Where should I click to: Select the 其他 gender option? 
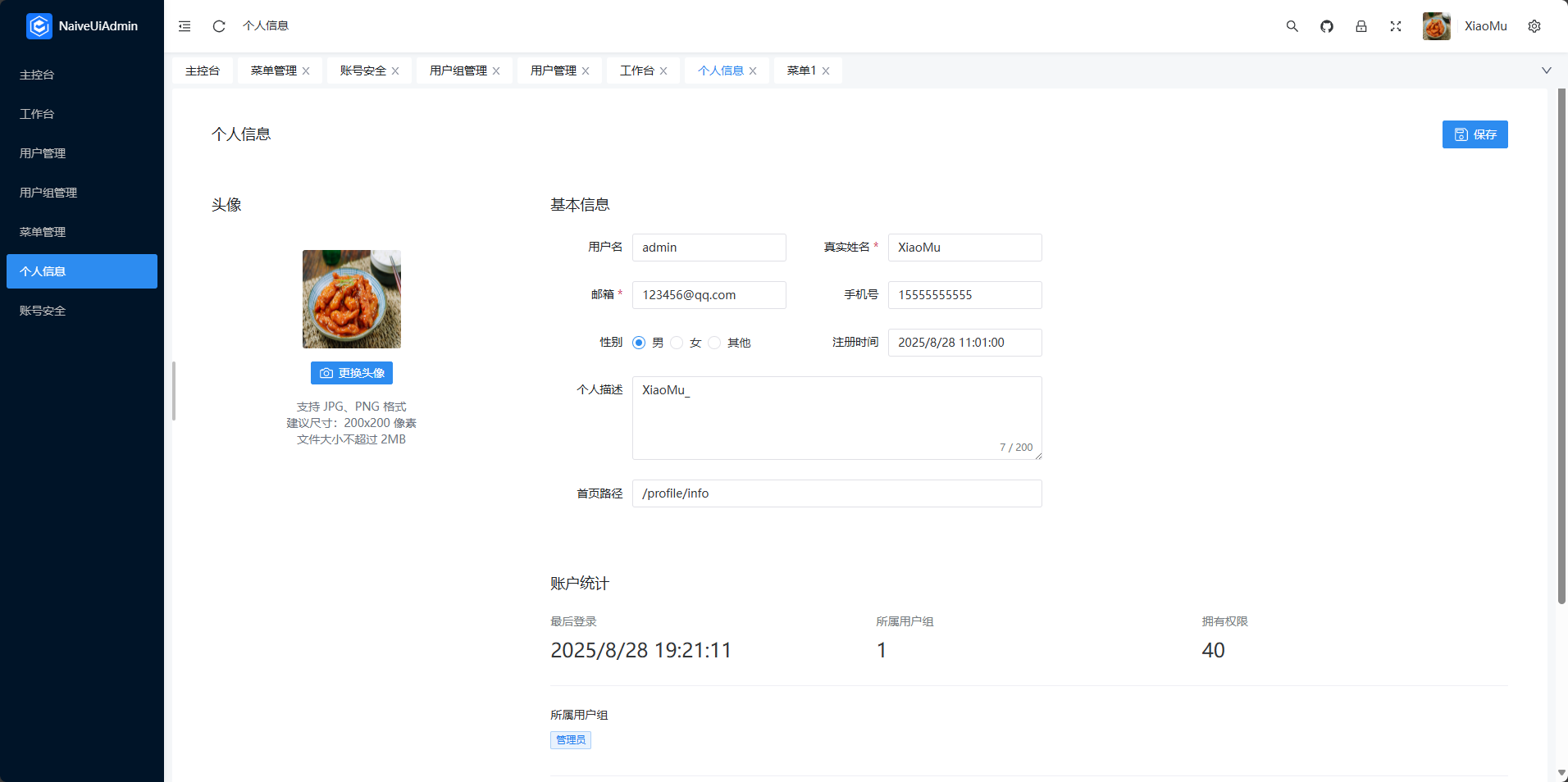click(x=713, y=343)
